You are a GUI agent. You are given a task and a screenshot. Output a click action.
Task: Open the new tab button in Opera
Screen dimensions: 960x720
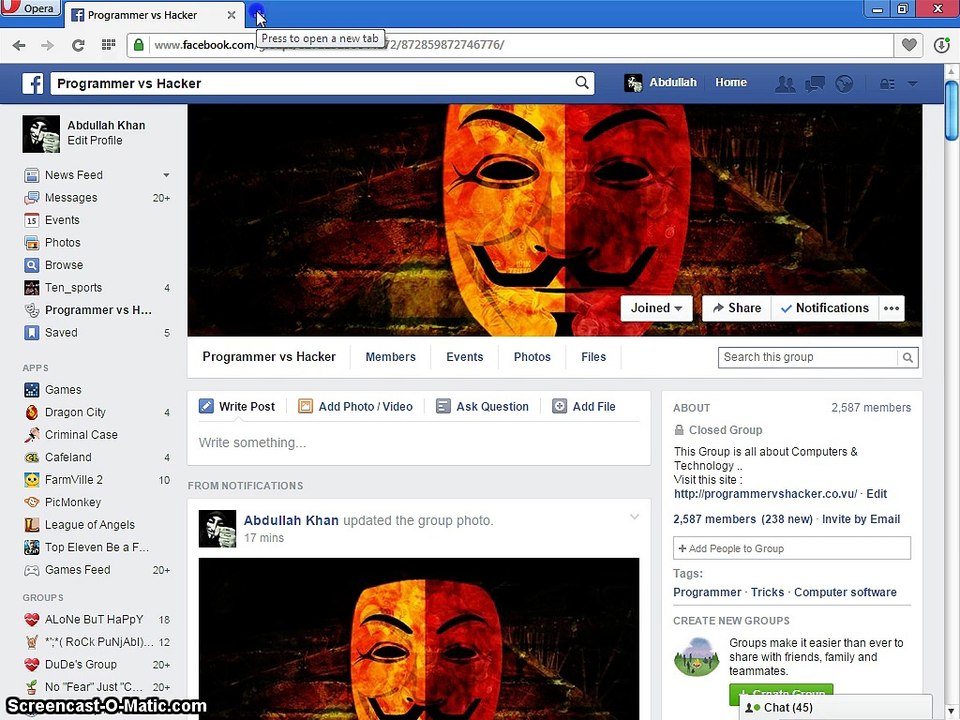[x=257, y=13]
